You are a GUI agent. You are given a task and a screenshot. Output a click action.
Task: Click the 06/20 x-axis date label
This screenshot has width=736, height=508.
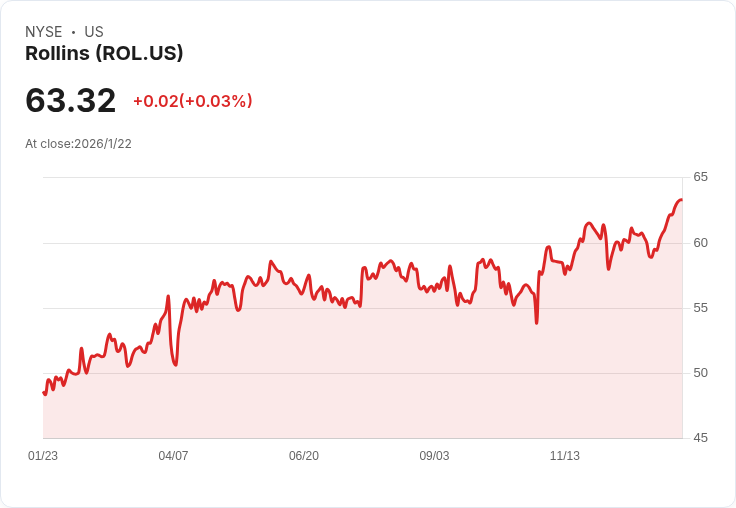click(304, 456)
